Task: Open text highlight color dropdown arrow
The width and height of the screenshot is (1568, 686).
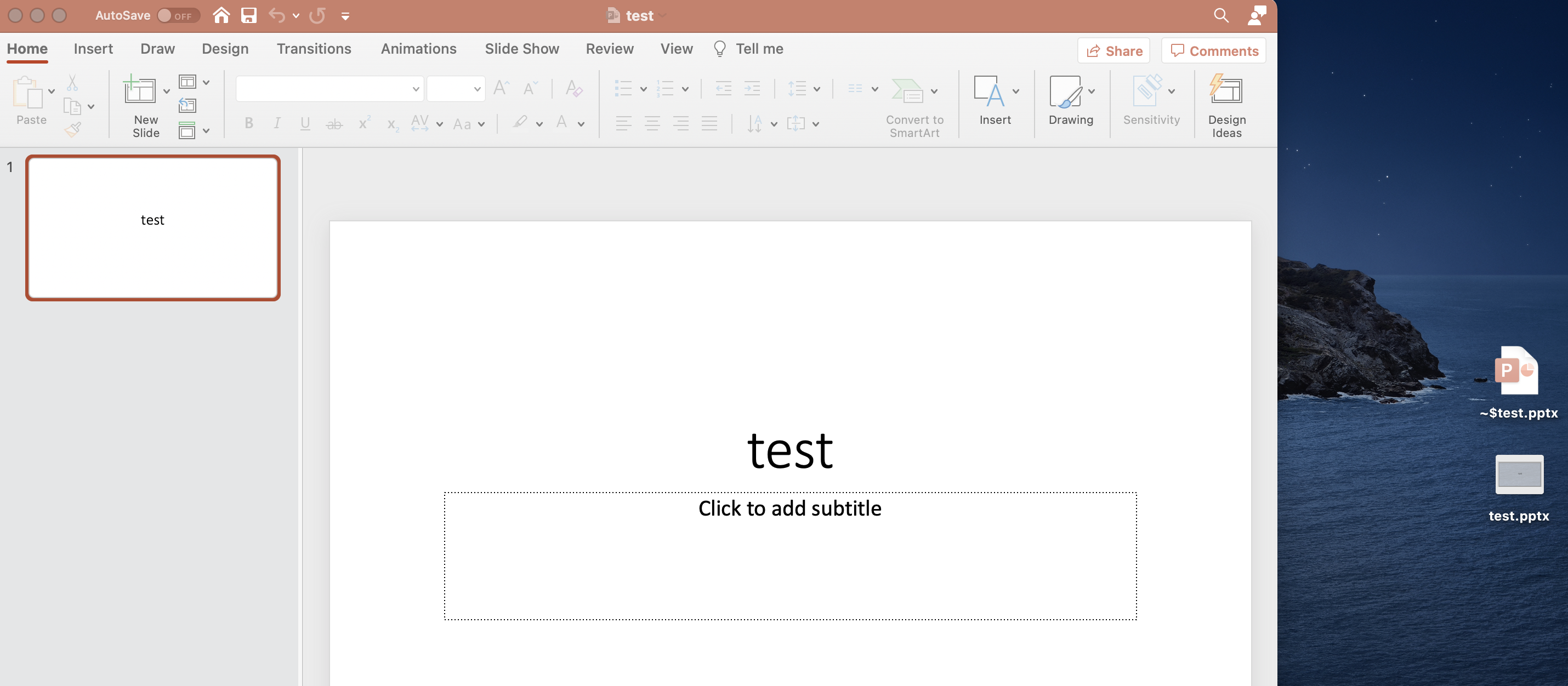Action: click(x=539, y=124)
